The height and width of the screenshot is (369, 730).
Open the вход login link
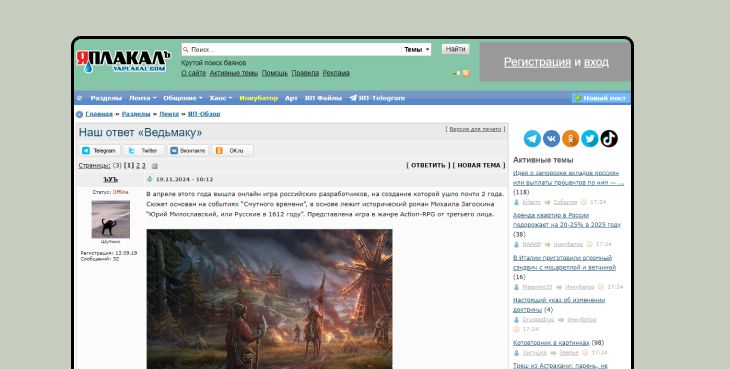(596, 62)
